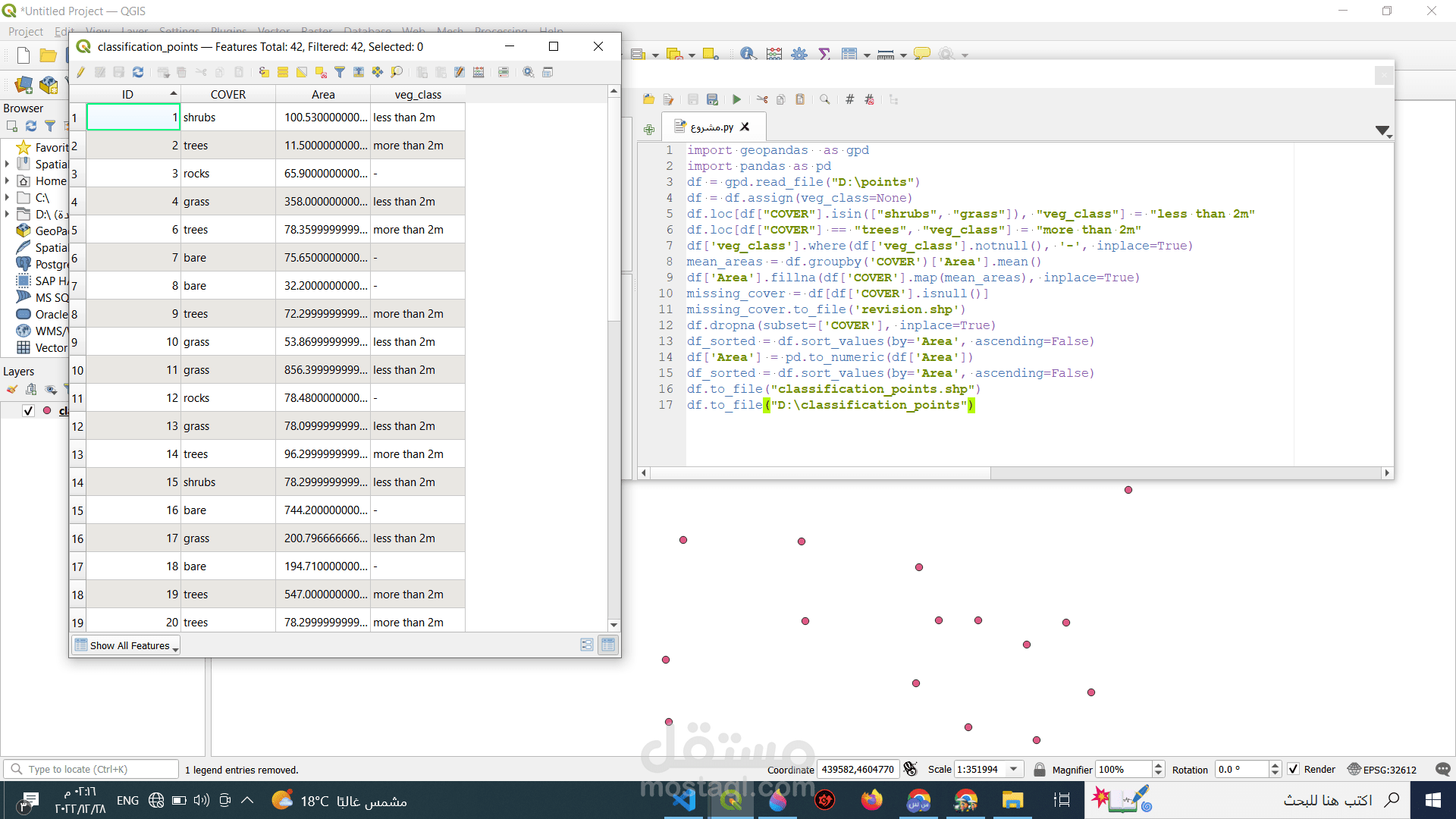Image resolution: width=1456 pixels, height=819 pixels.
Task: Toggle the Render checkbox
Action: 1293,769
